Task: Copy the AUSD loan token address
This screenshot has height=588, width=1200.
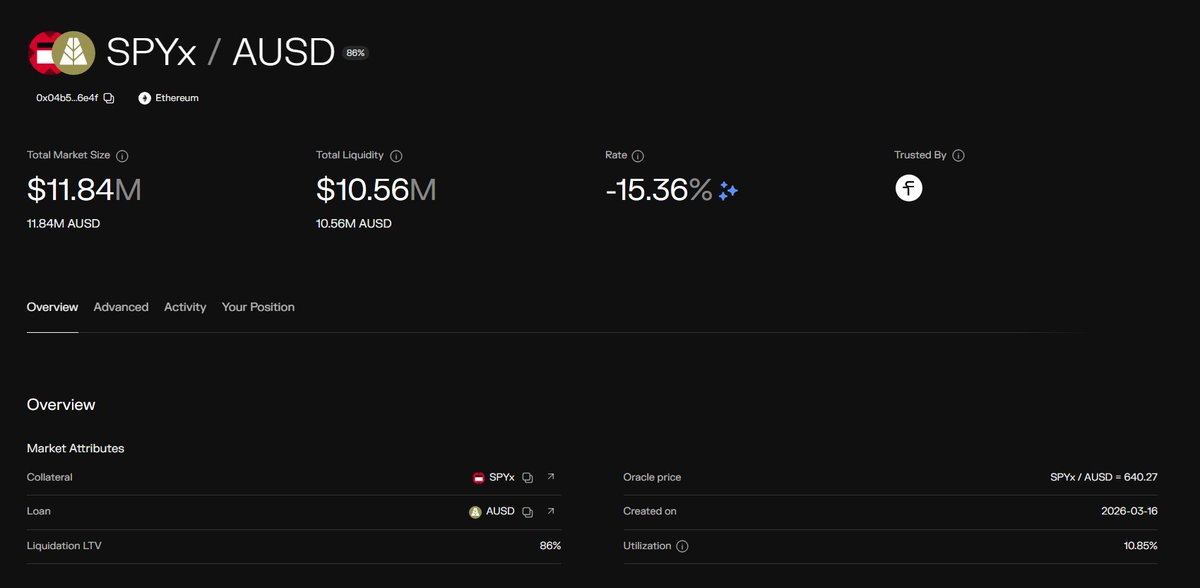Action: tap(528, 512)
